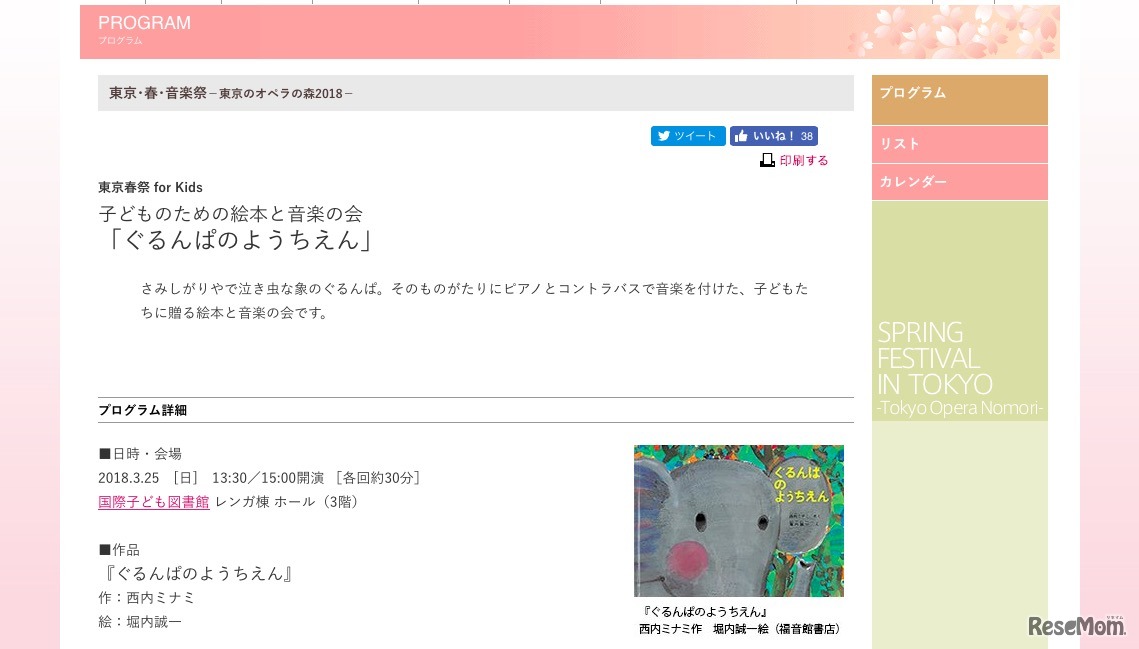Click the printer icon
The height and width of the screenshot is (649, 1139).
click(x=767, y=160)
